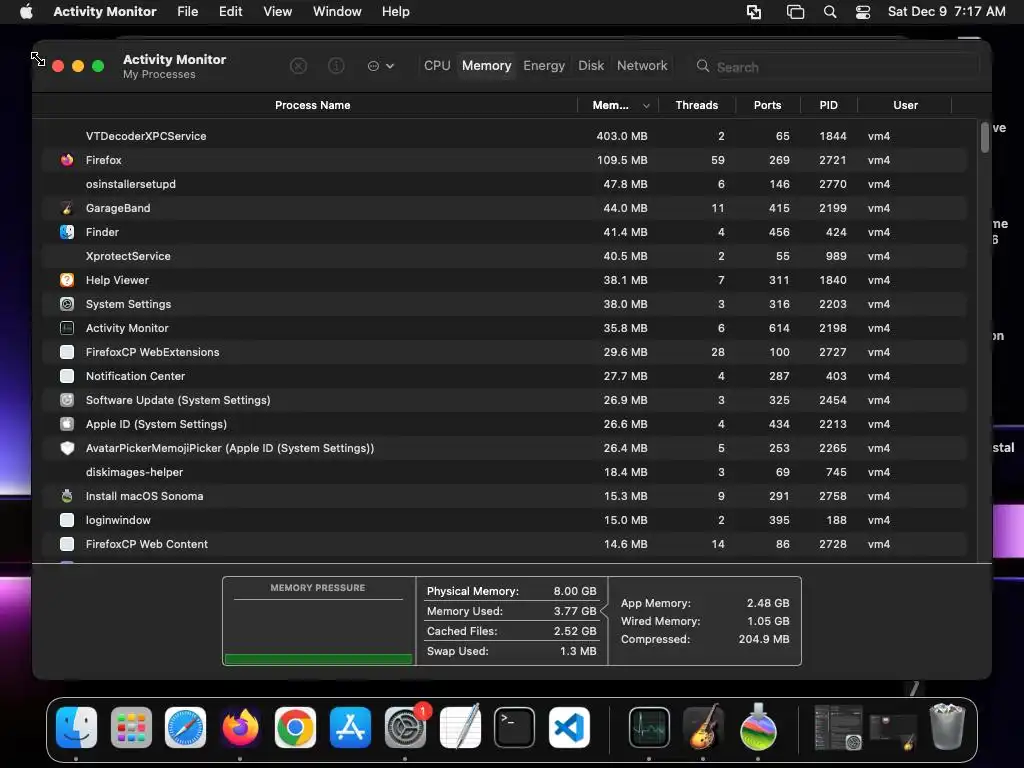Launch Google Chrome from the Dock
The image size is (1024, 768).
[x=295, y=728]
